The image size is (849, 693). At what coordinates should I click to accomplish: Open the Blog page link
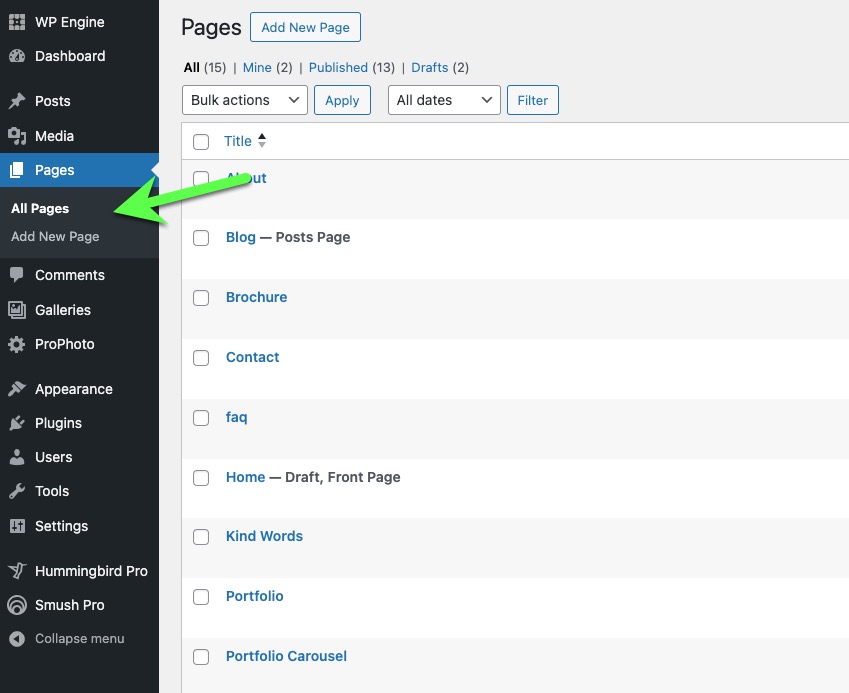coord(241,237)
